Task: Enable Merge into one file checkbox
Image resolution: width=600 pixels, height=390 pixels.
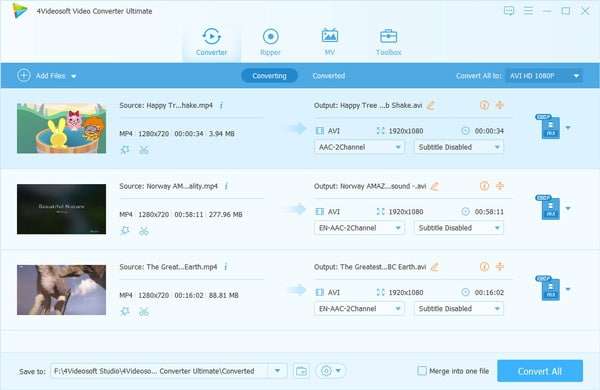Action: pyautogui.click(x=422, y=370)
